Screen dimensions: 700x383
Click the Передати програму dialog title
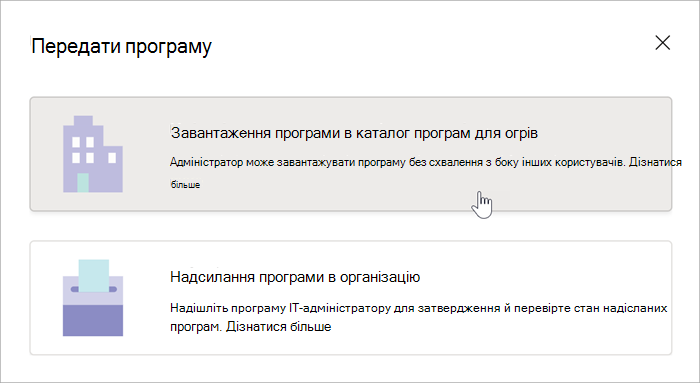[x=121, y=46]
